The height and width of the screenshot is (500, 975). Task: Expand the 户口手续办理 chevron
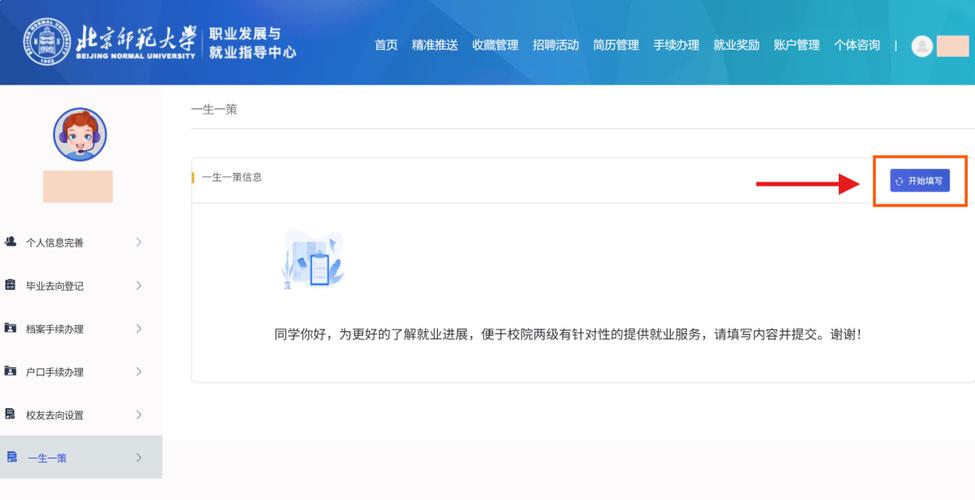pyautogui.click(x=139, y=371)
